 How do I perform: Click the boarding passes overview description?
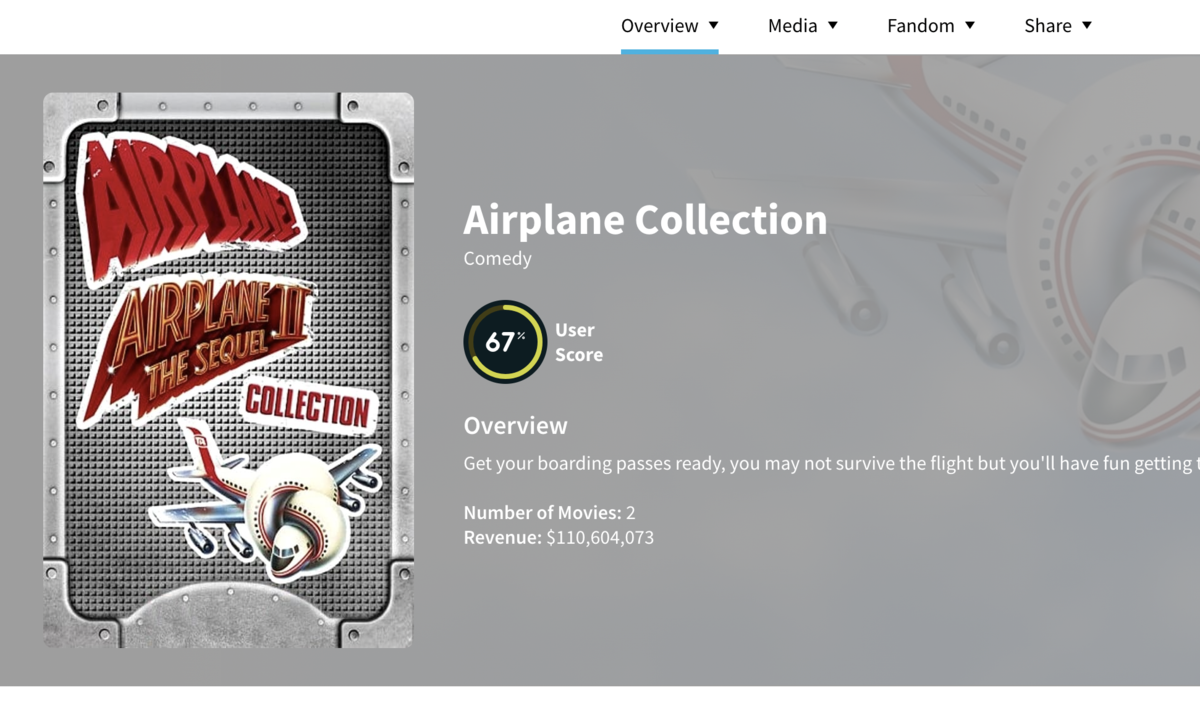832,464
